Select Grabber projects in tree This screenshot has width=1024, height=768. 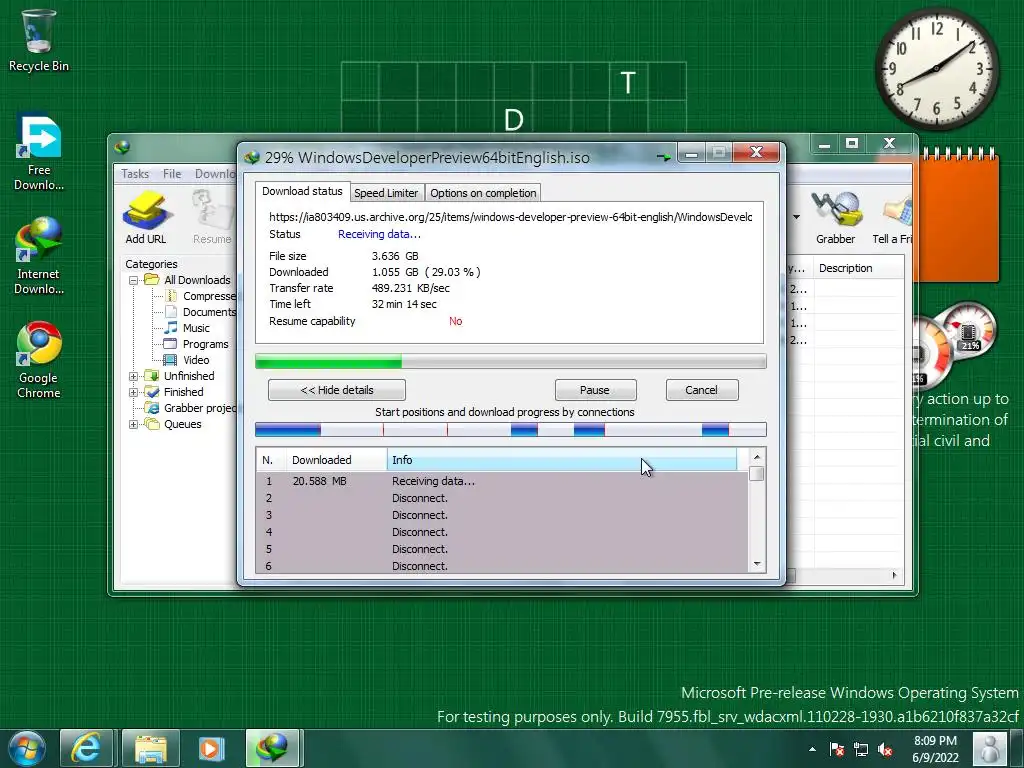click(x=191, y=408)
